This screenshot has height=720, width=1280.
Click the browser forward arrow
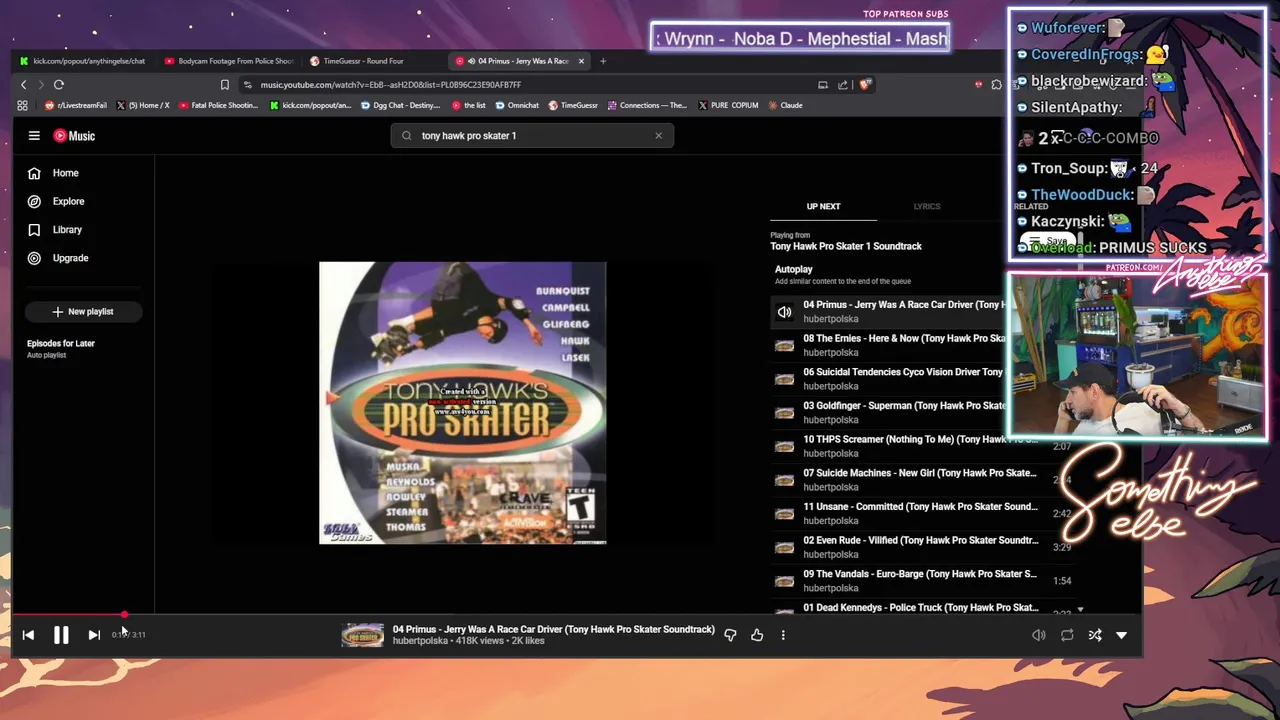point(41,85)
